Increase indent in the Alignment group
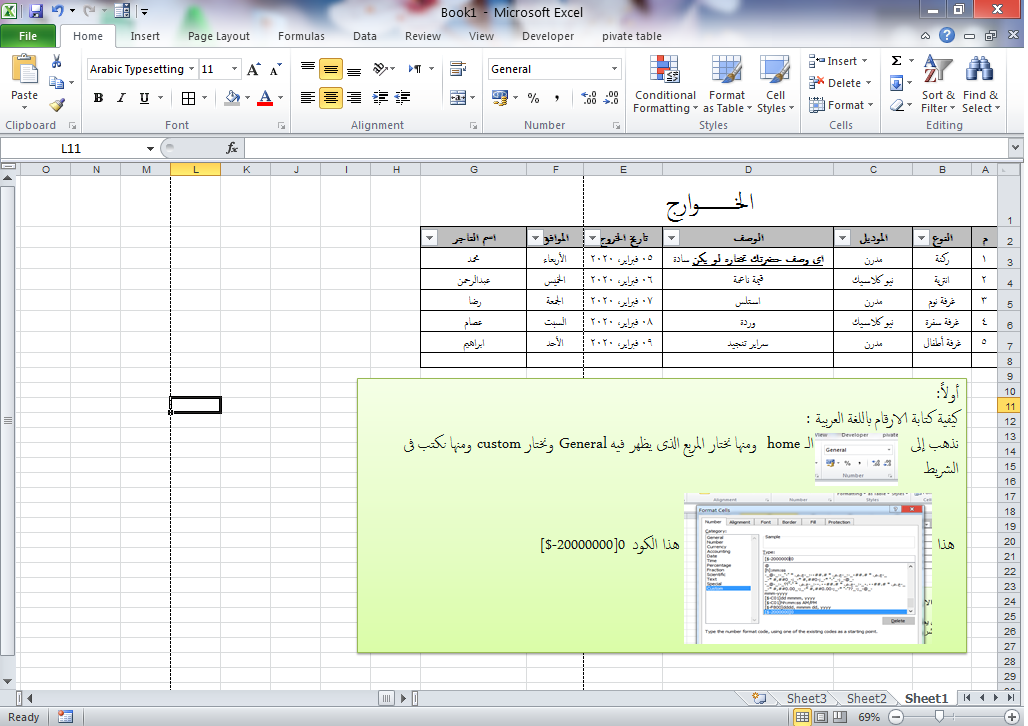 pyautogui.click(x=402, y=98)
